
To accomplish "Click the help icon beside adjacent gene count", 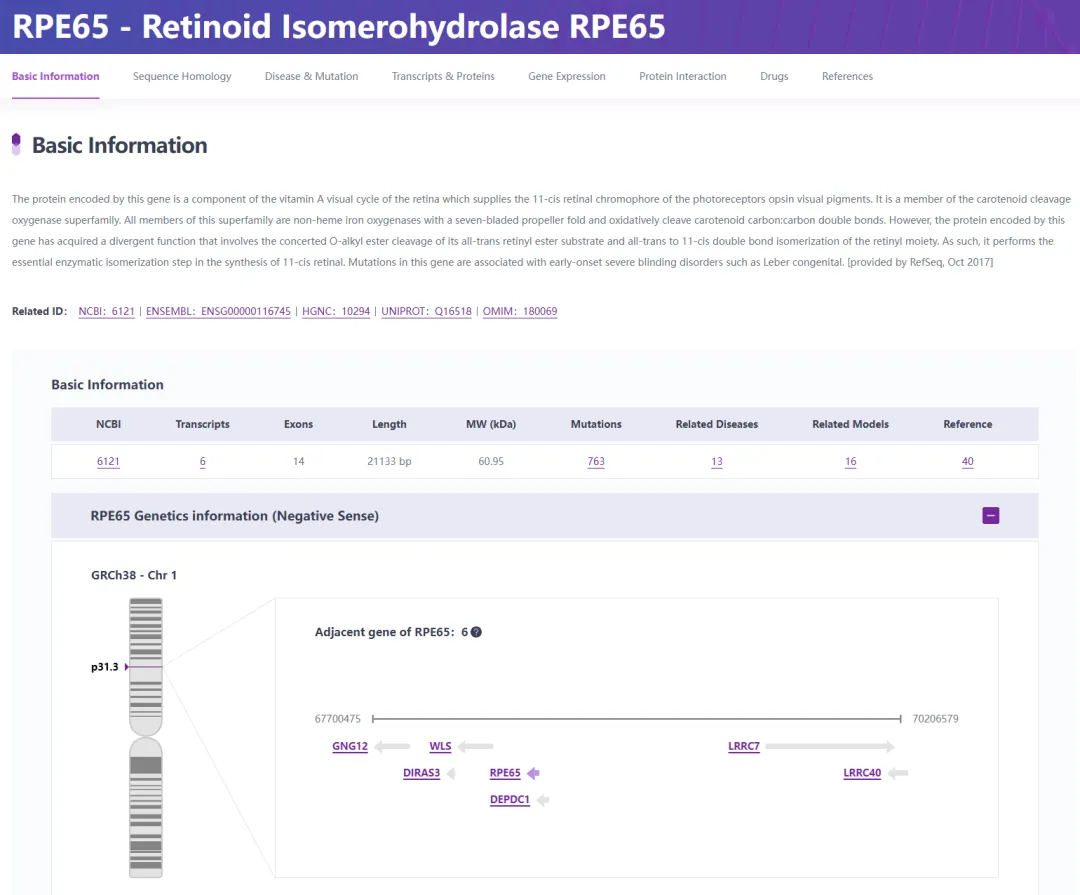I will (x=476, y=632).
